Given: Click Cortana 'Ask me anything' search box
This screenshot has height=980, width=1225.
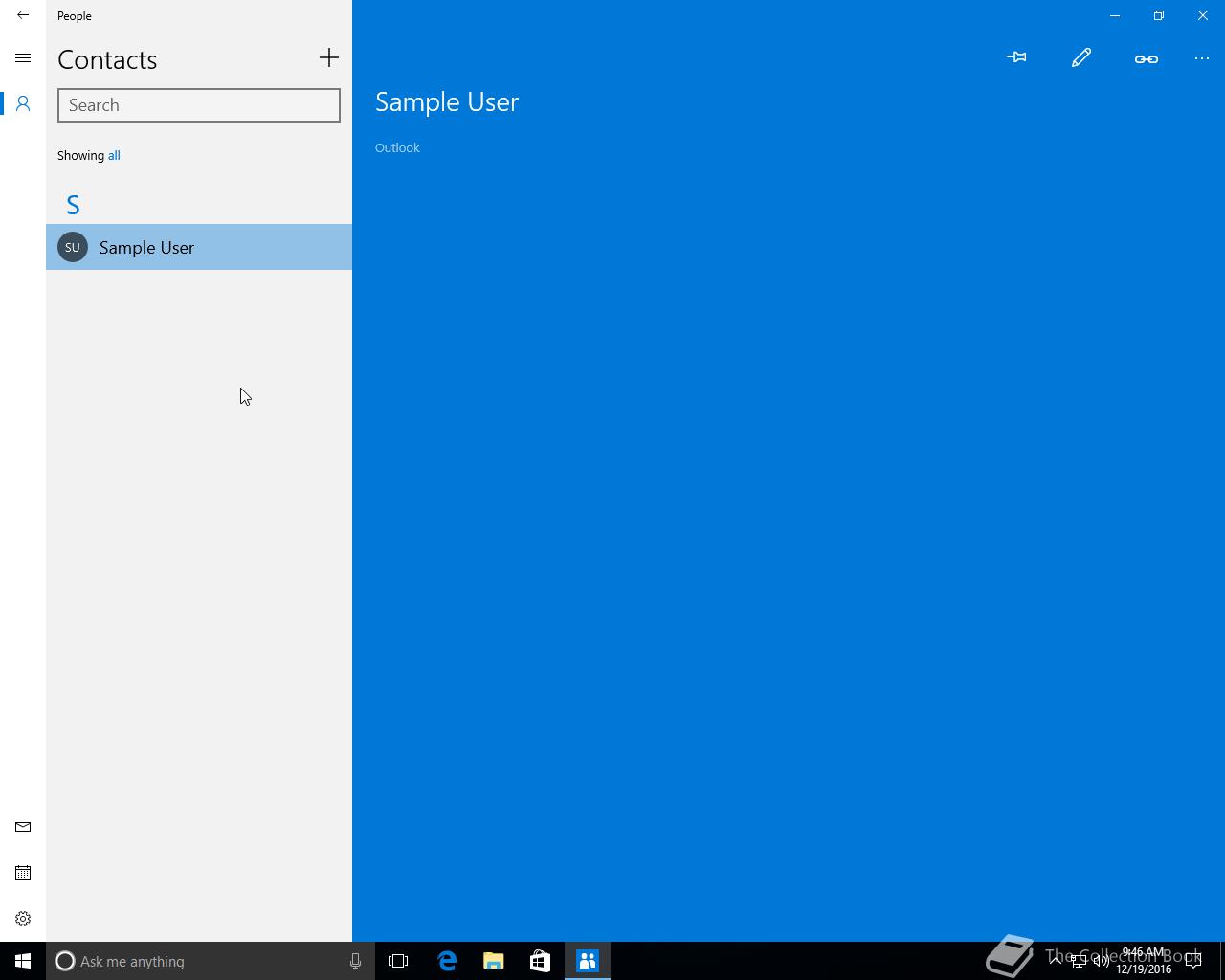Looking at the screenshot, I should pyautogui.click(x=211, y=961).
